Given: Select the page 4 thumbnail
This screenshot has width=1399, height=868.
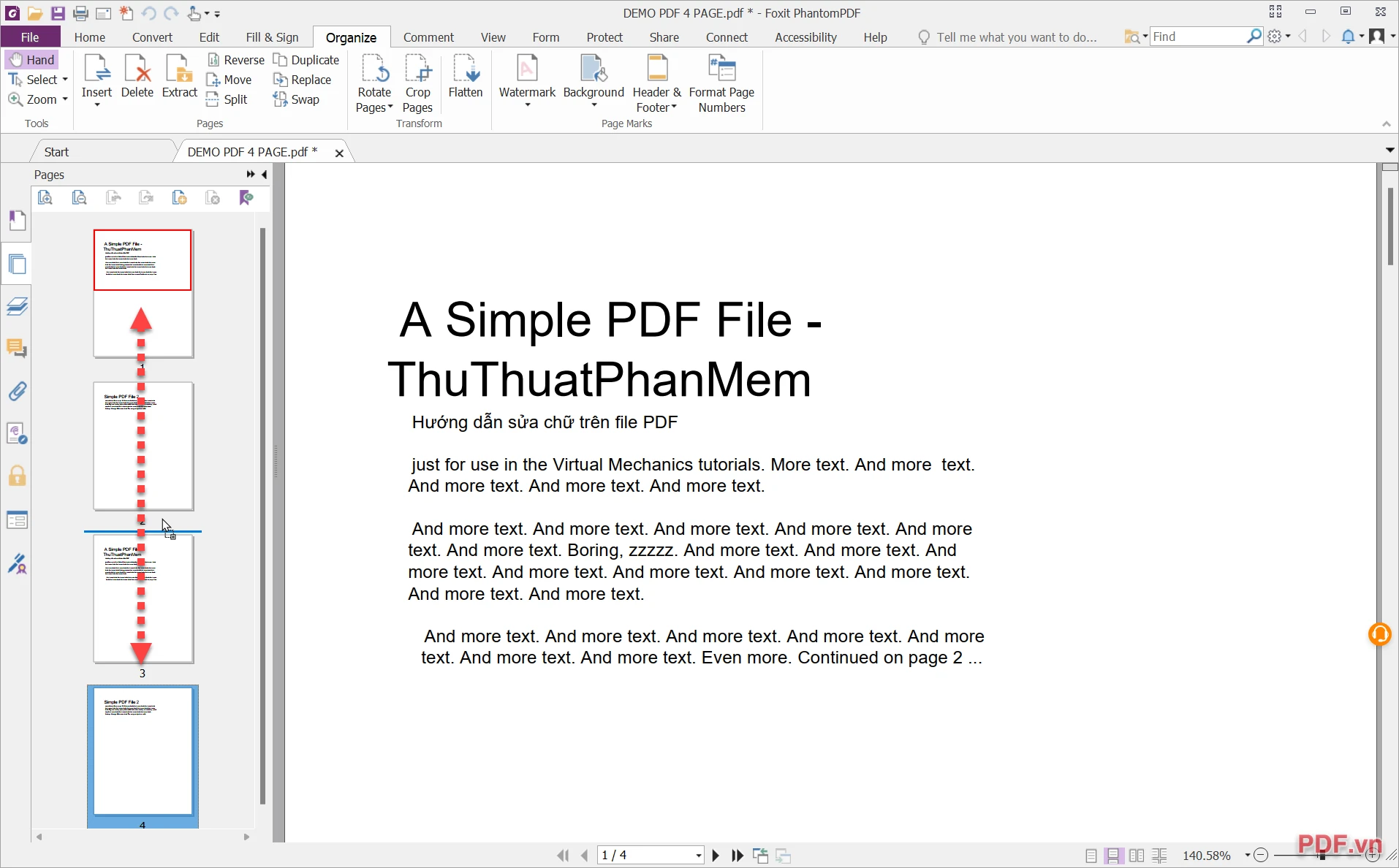Looking at the screenshot, I should tap(143, 753).
